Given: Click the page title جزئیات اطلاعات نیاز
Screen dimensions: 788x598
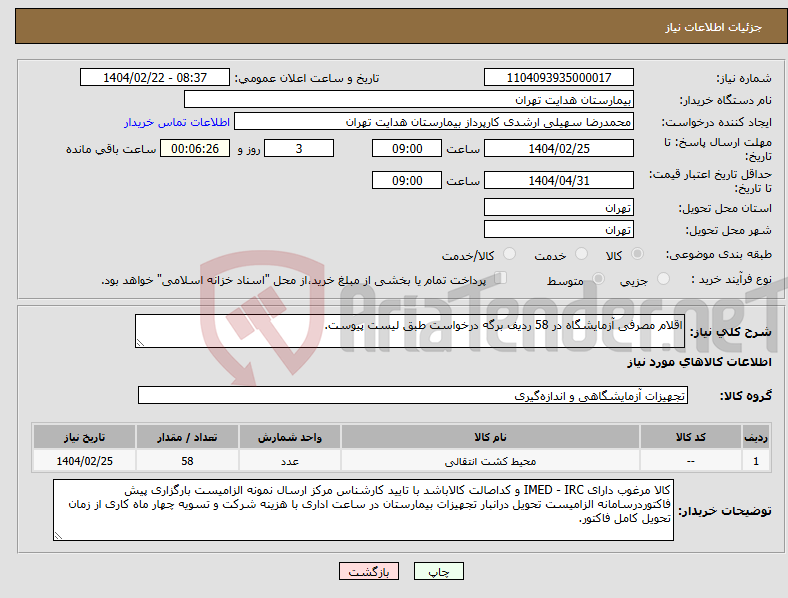Looking at the screenshot, I should [x=714, y=27].
